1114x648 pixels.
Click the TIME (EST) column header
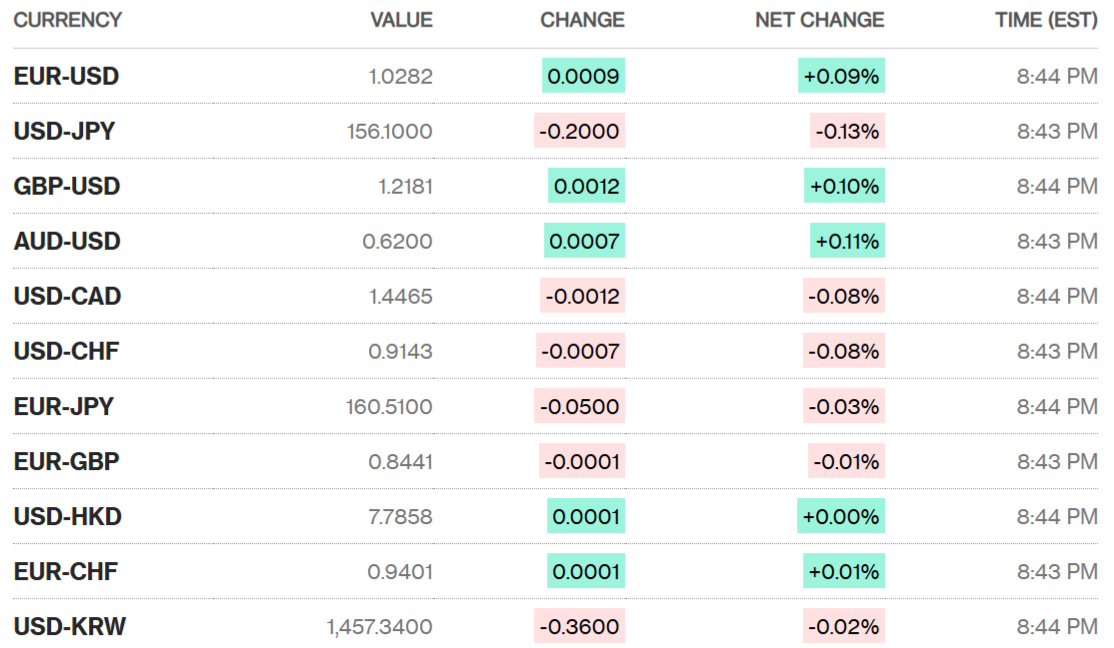point(1046,20)
